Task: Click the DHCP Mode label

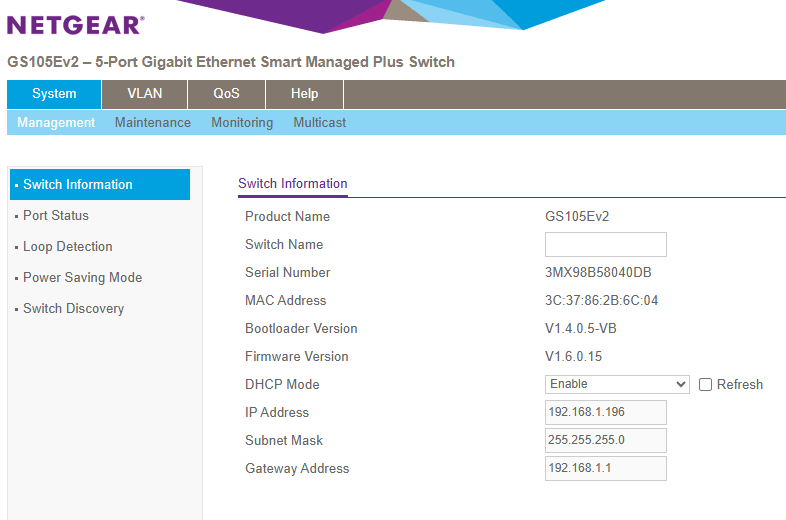Action: click(x=282, y=384)
